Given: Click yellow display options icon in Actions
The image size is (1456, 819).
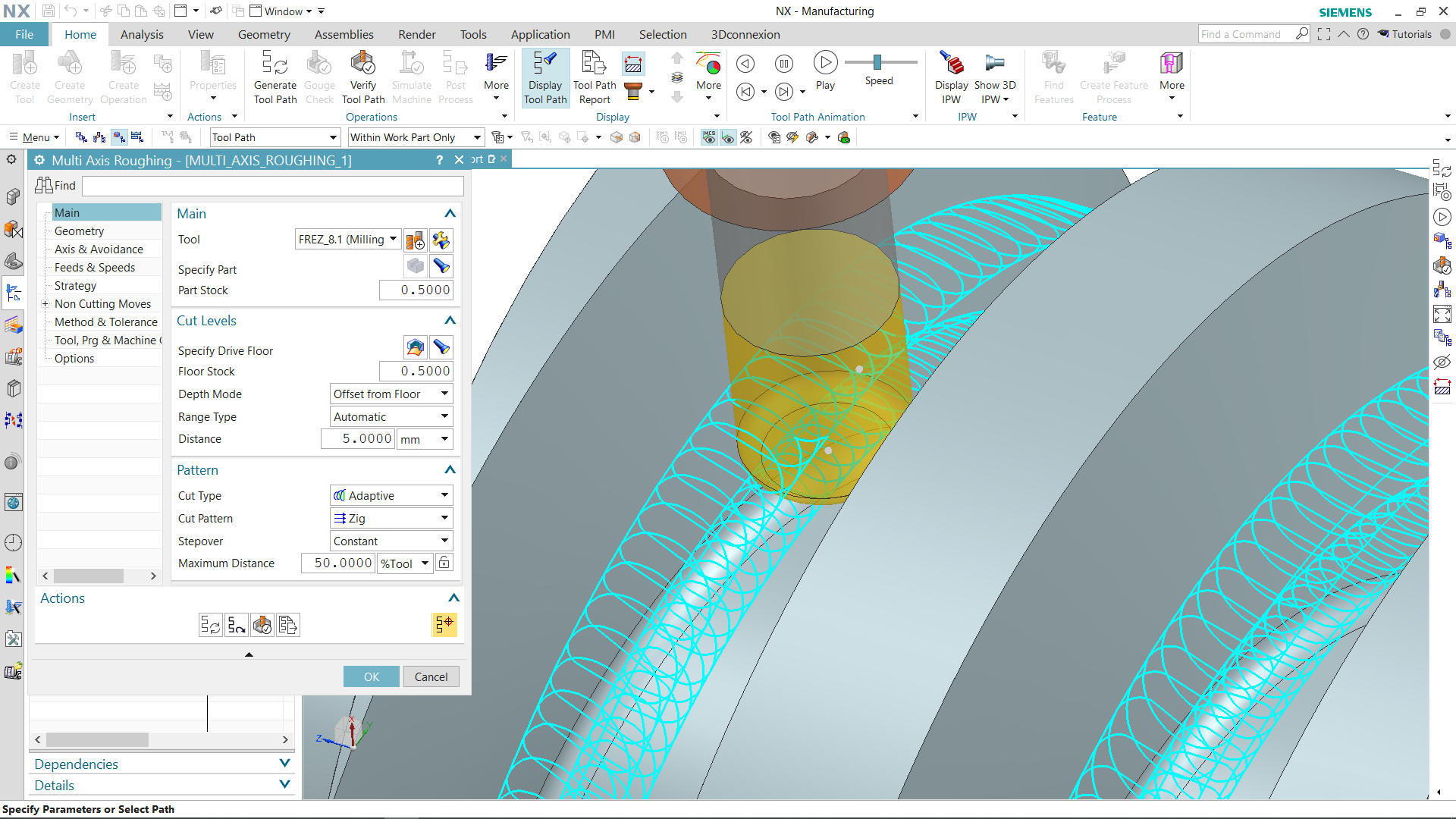Looking at the screenshot, I should coord(444,624).
